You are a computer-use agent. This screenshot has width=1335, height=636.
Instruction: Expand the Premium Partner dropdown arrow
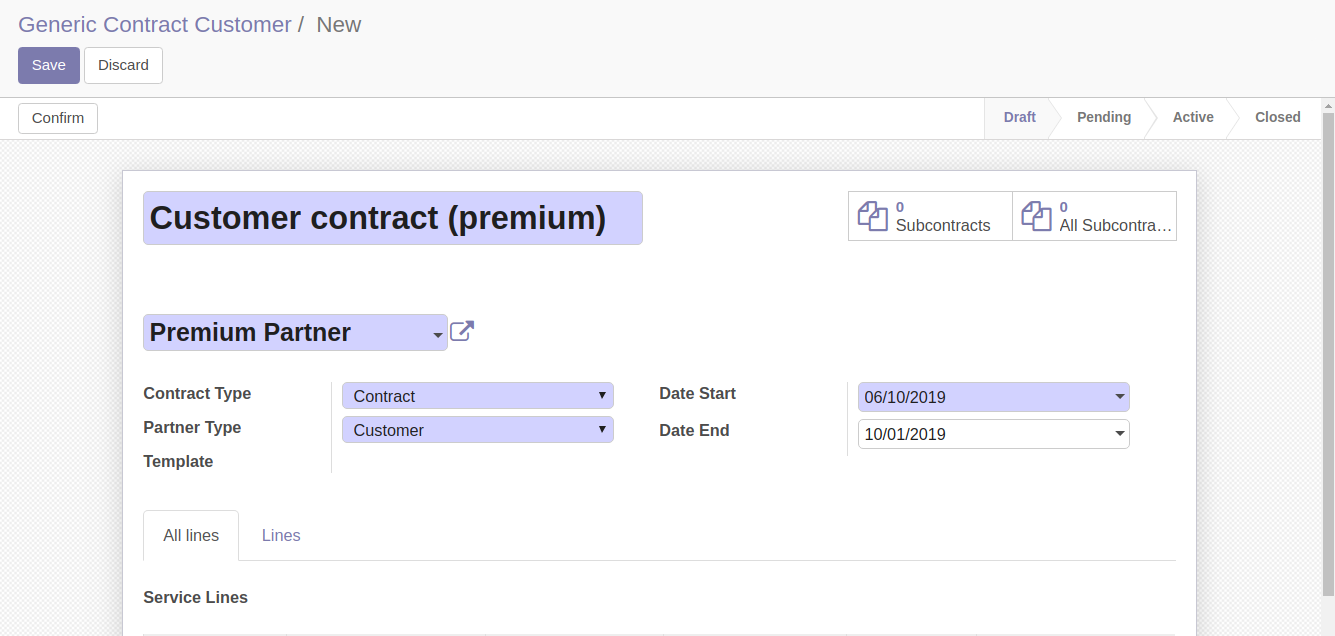(438, 335)
